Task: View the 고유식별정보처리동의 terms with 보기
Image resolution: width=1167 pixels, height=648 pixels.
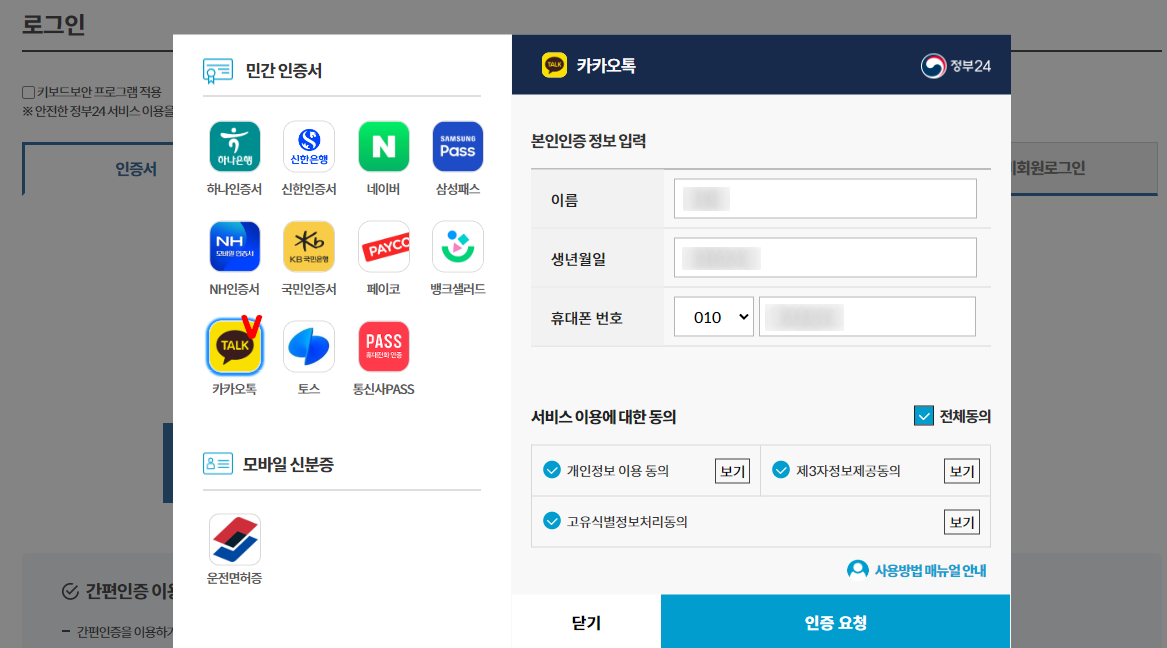Action: 962,522
